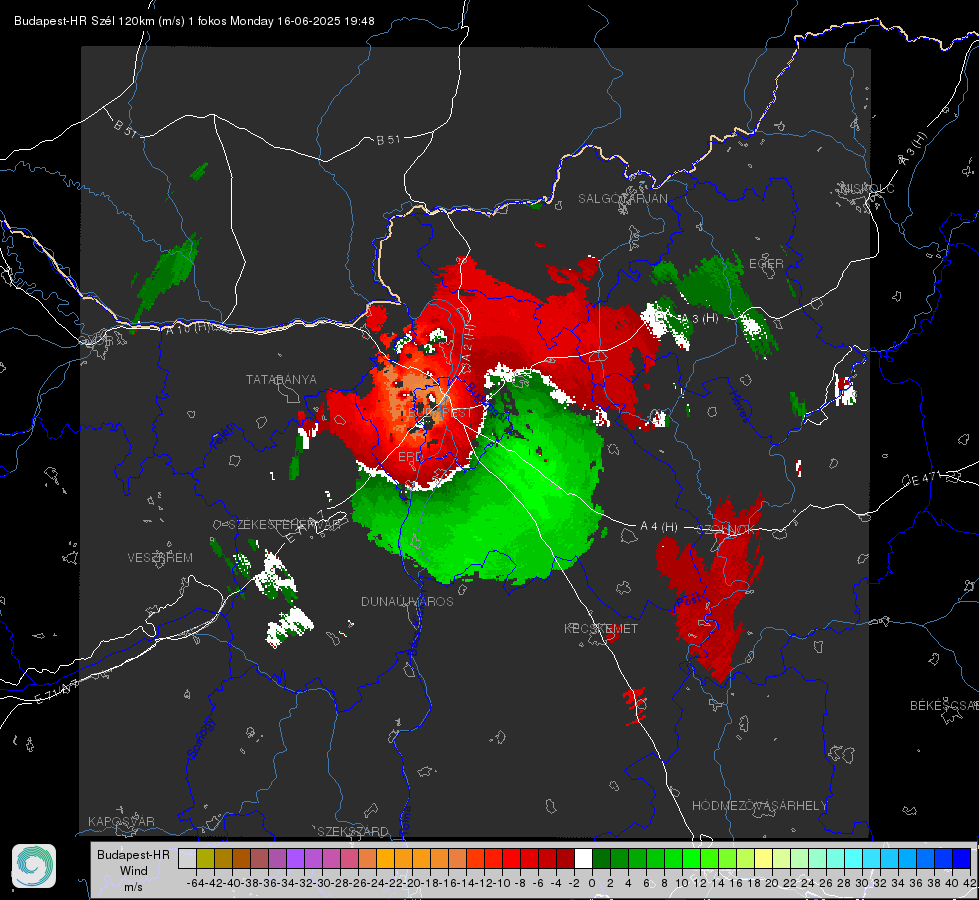The width and height of the screenshot is (979, 900).
Task: Choose the bright green swatch between 10 and 12
Action: [691, 858]
